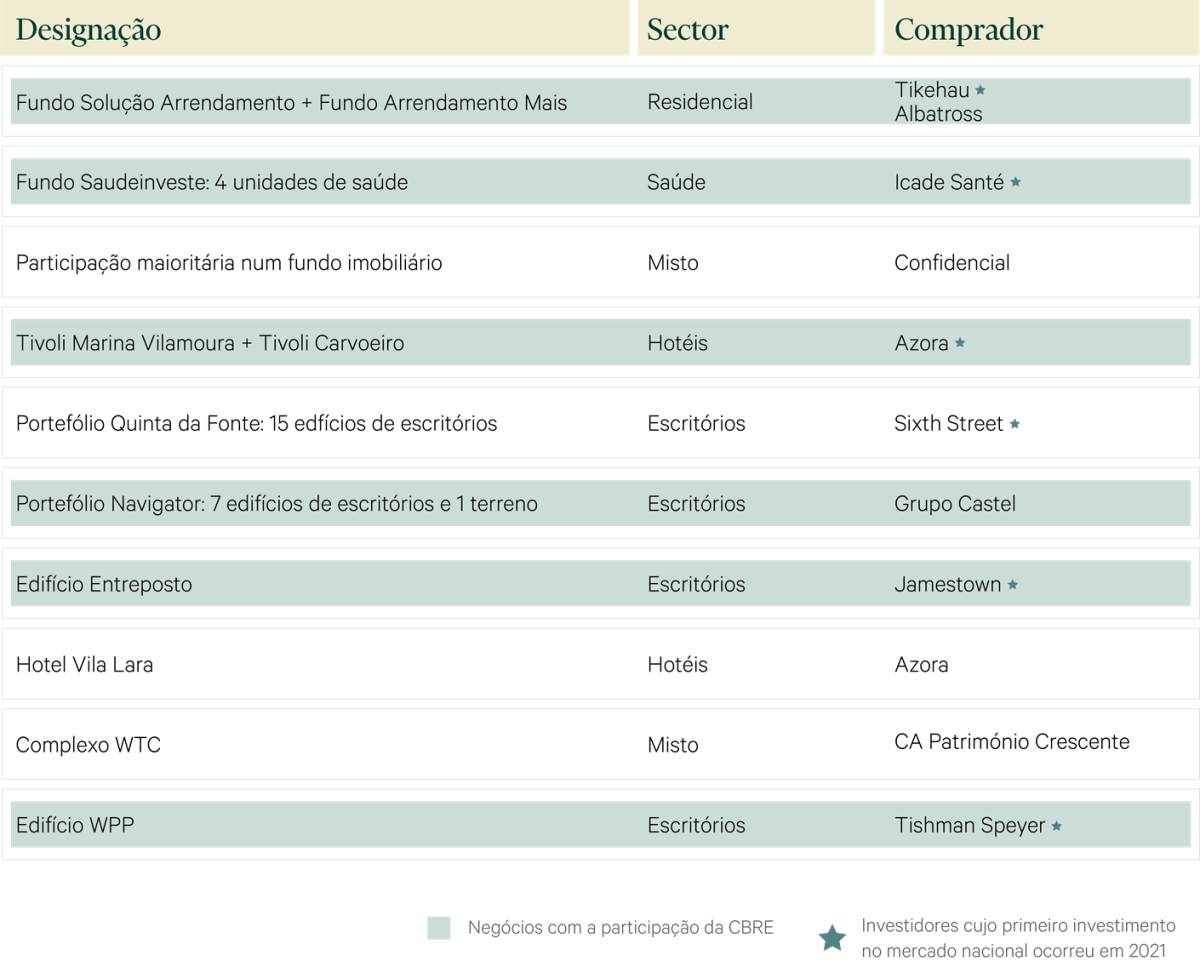
Task: Click Escritórios in the Quinta da Fonte row
Action: pyautogui.click(x=696, y=424)
